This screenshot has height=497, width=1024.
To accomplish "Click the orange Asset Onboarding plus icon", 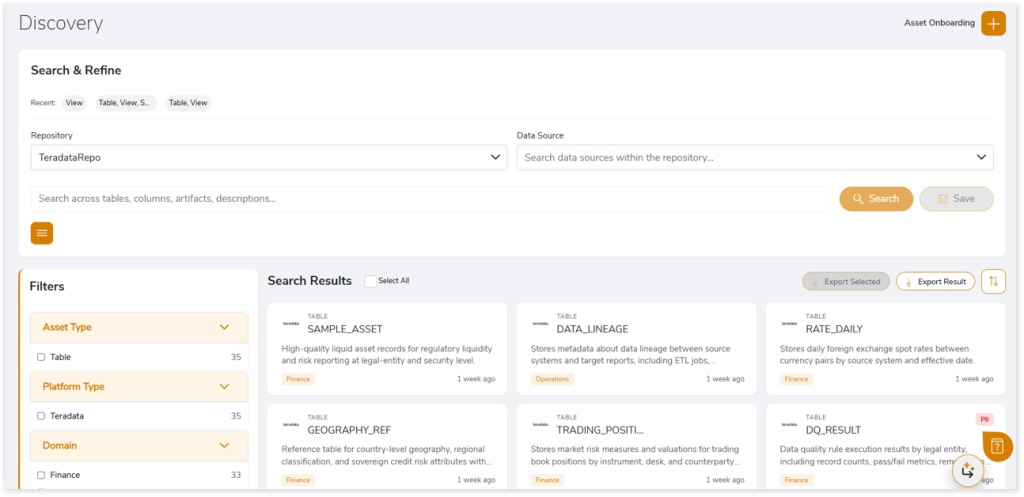I will 992,23.
